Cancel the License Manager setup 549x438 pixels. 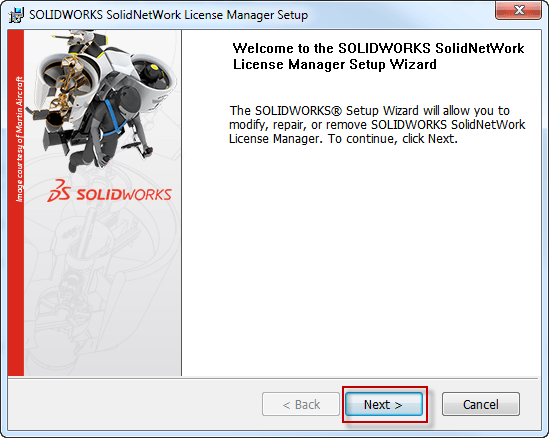[x=480, y=404]
